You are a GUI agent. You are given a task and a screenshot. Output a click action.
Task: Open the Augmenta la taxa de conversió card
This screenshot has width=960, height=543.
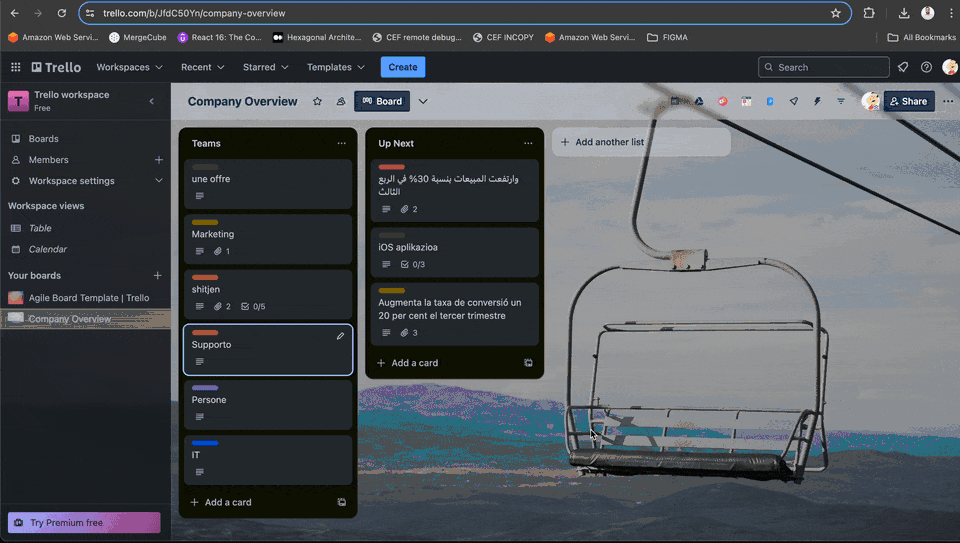[x=454, y=314]
